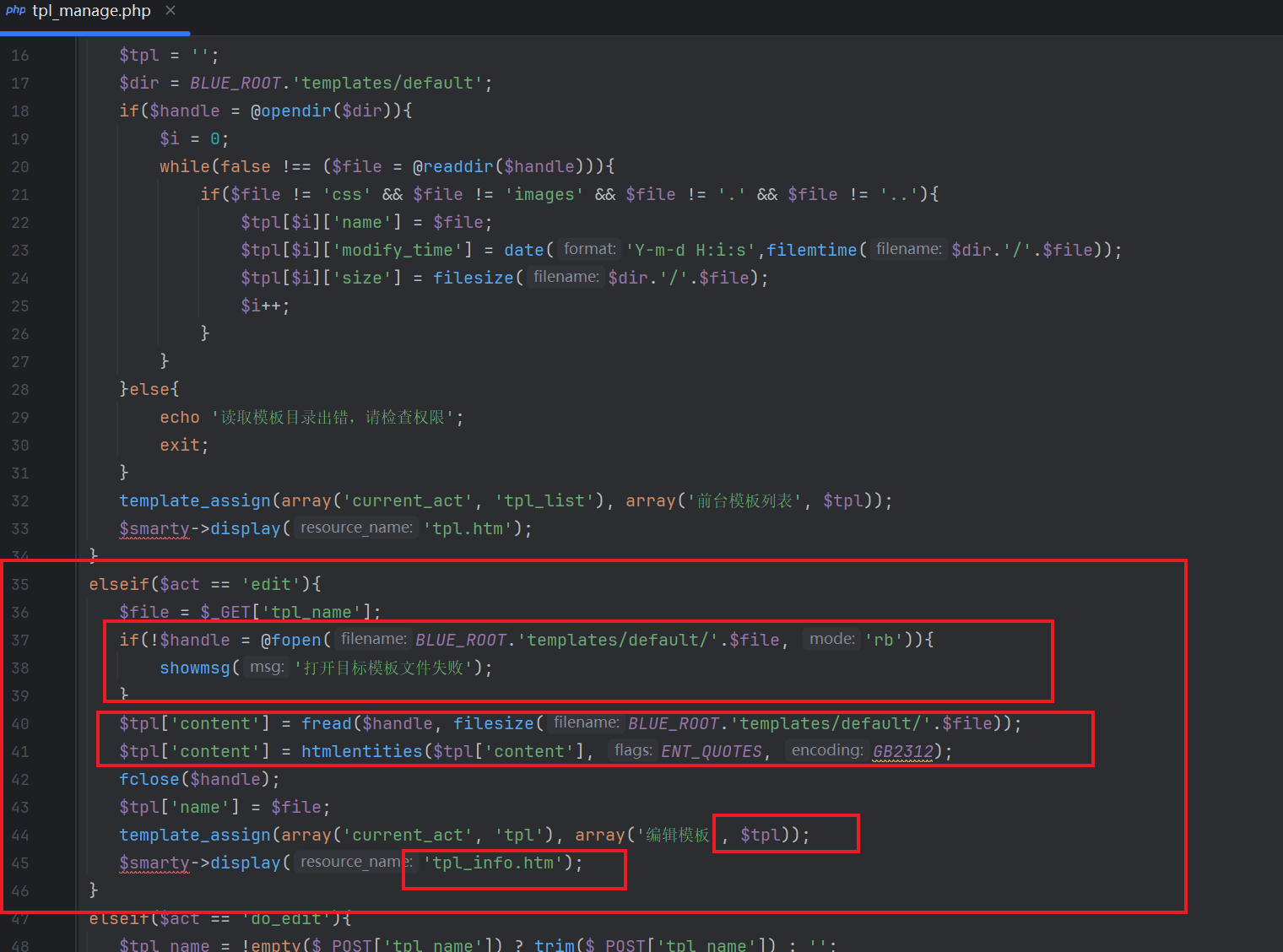Click filesize call on line 40

(x=494, y=723)
